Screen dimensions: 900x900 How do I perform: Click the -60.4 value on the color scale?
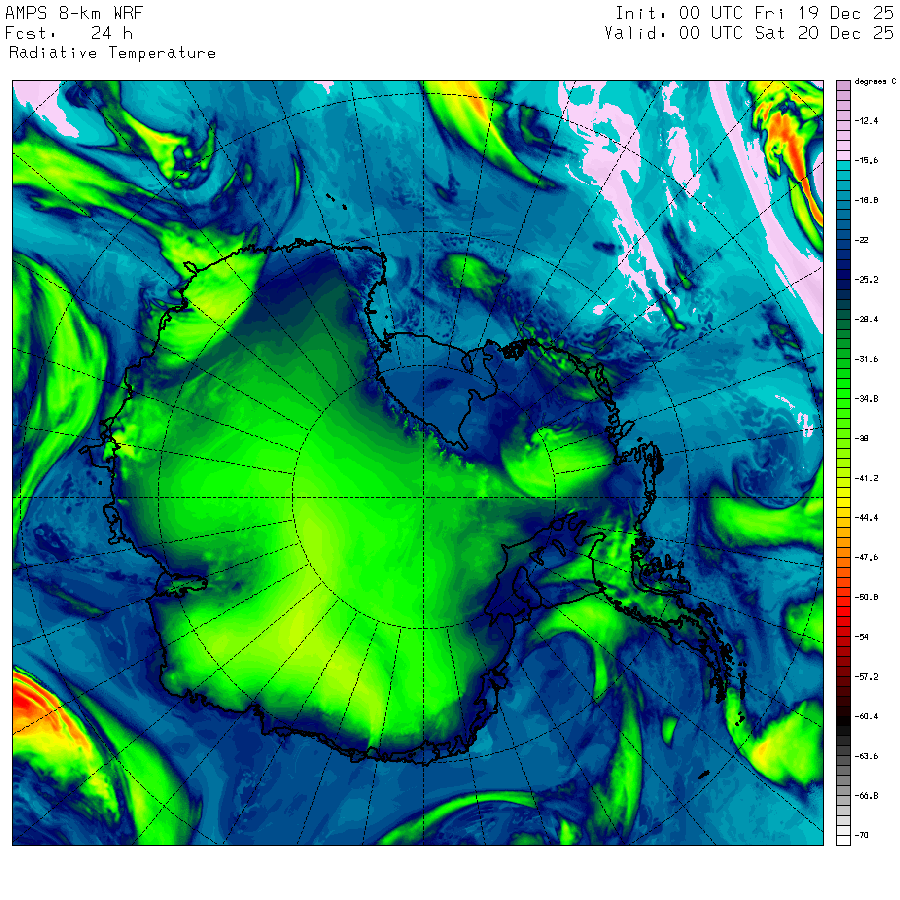coord(866,716)
